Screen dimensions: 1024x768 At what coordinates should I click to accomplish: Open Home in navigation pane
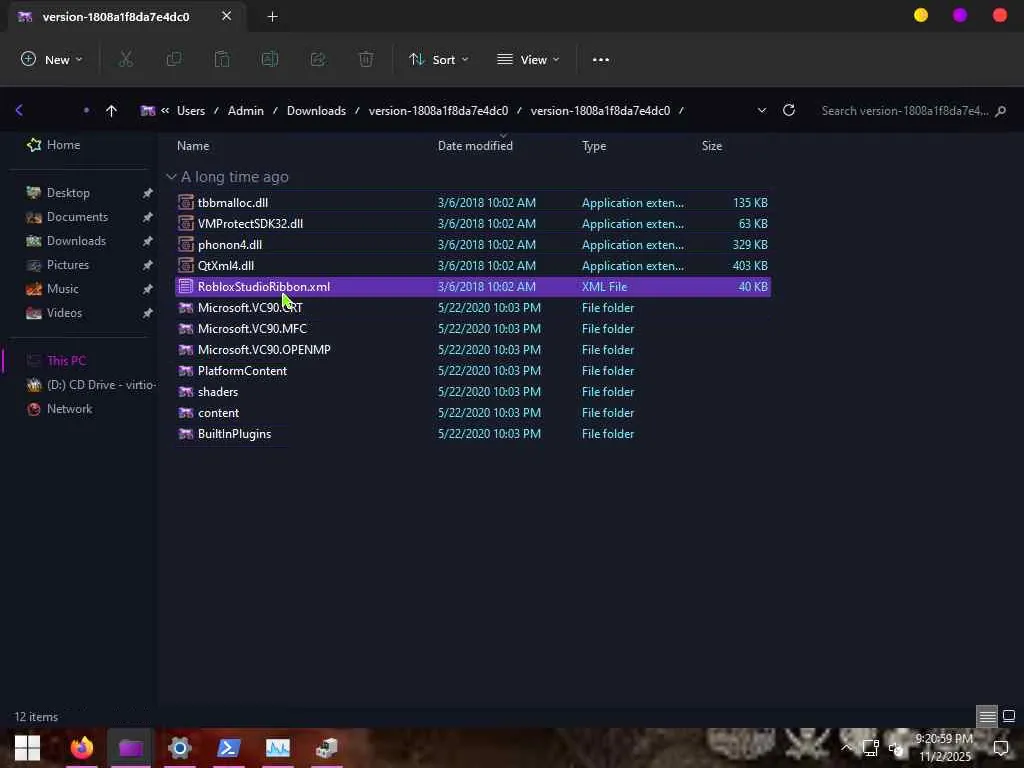click(54, 145)
